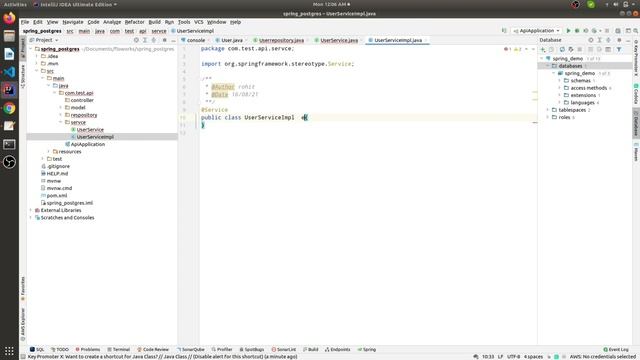Select extensions node in Database
Screen dimensions: 640x360
[583, 95]
